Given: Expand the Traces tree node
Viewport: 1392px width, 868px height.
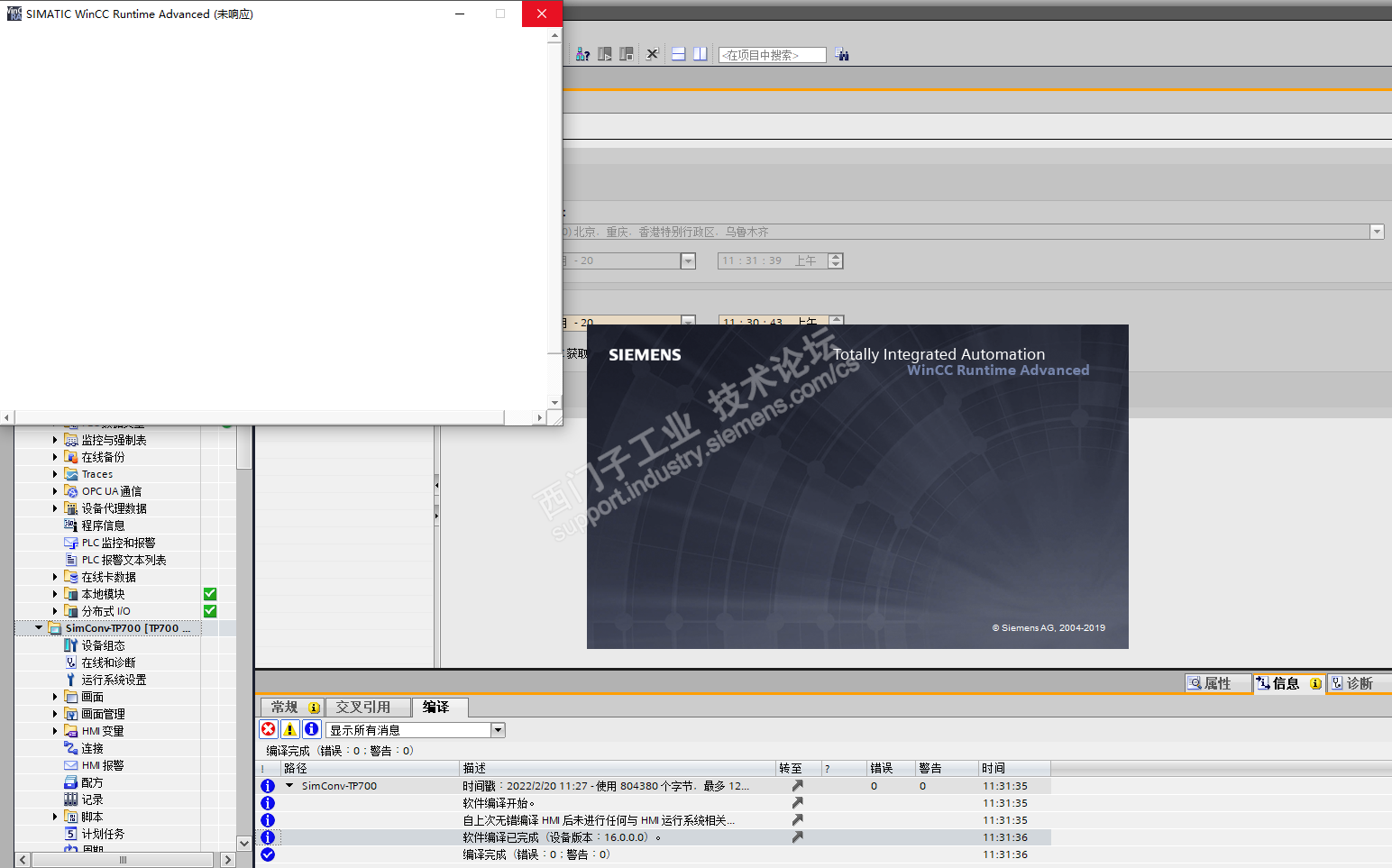Looking at the screenshot, I should 55,474.
